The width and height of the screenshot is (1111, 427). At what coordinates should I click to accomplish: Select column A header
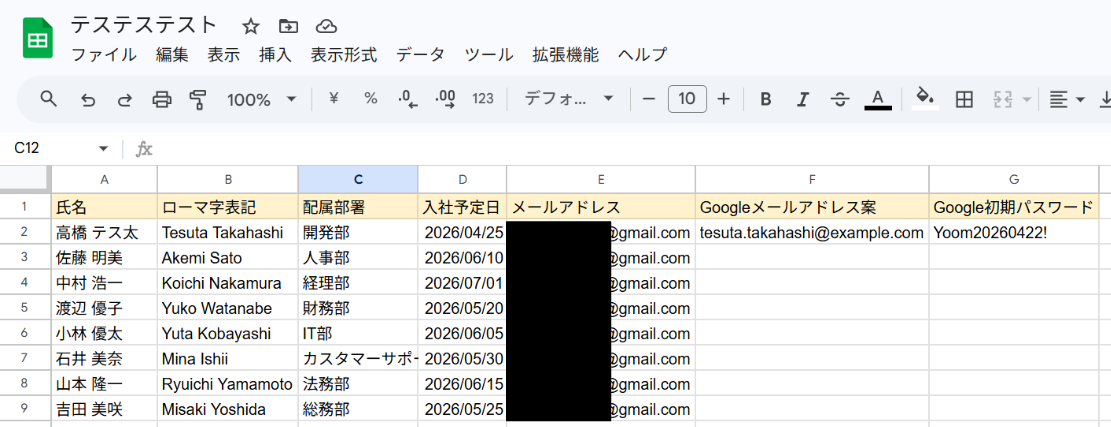(104, 179)
